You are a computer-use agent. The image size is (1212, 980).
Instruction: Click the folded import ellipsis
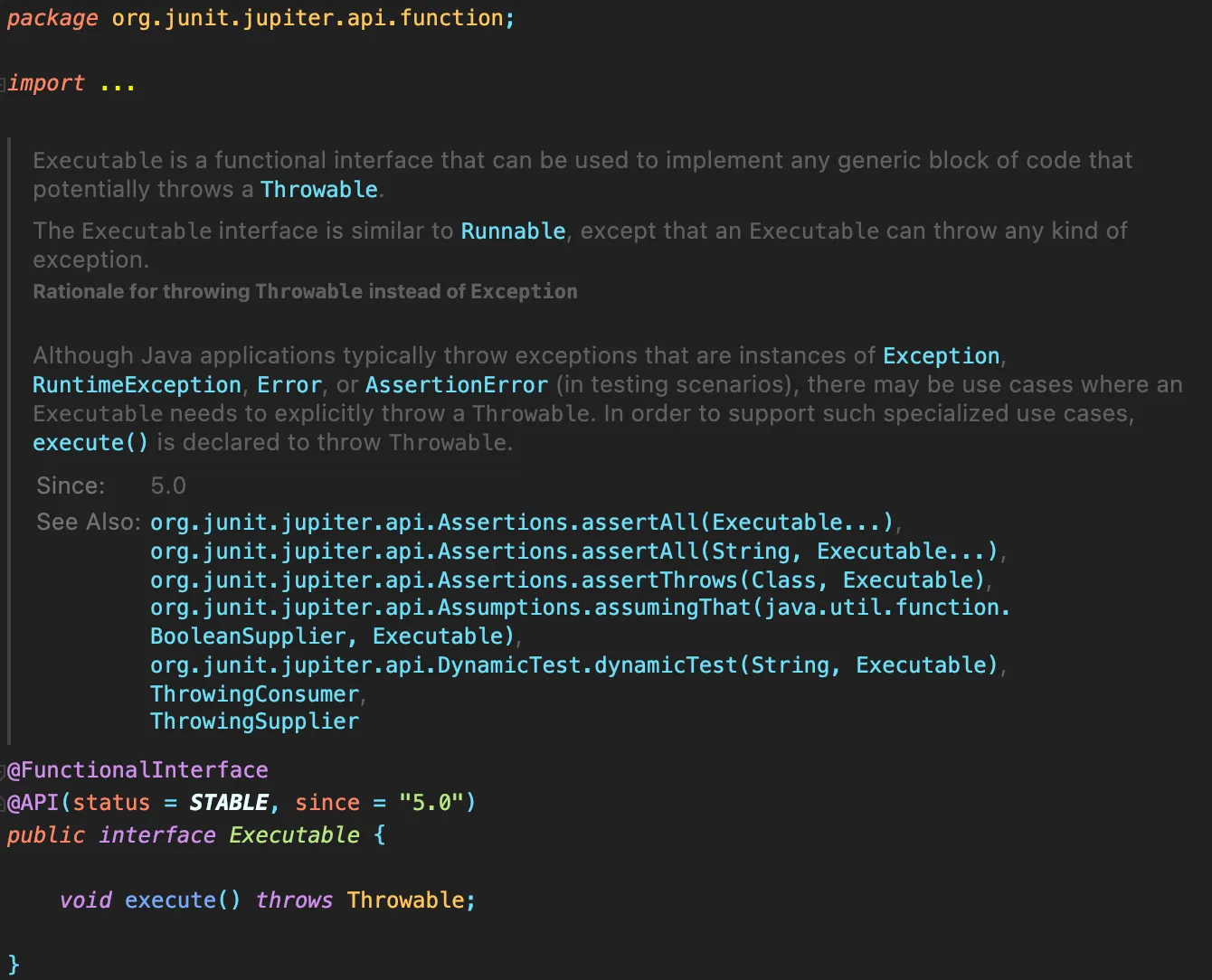pyautogui.click(x=118, y=84)
